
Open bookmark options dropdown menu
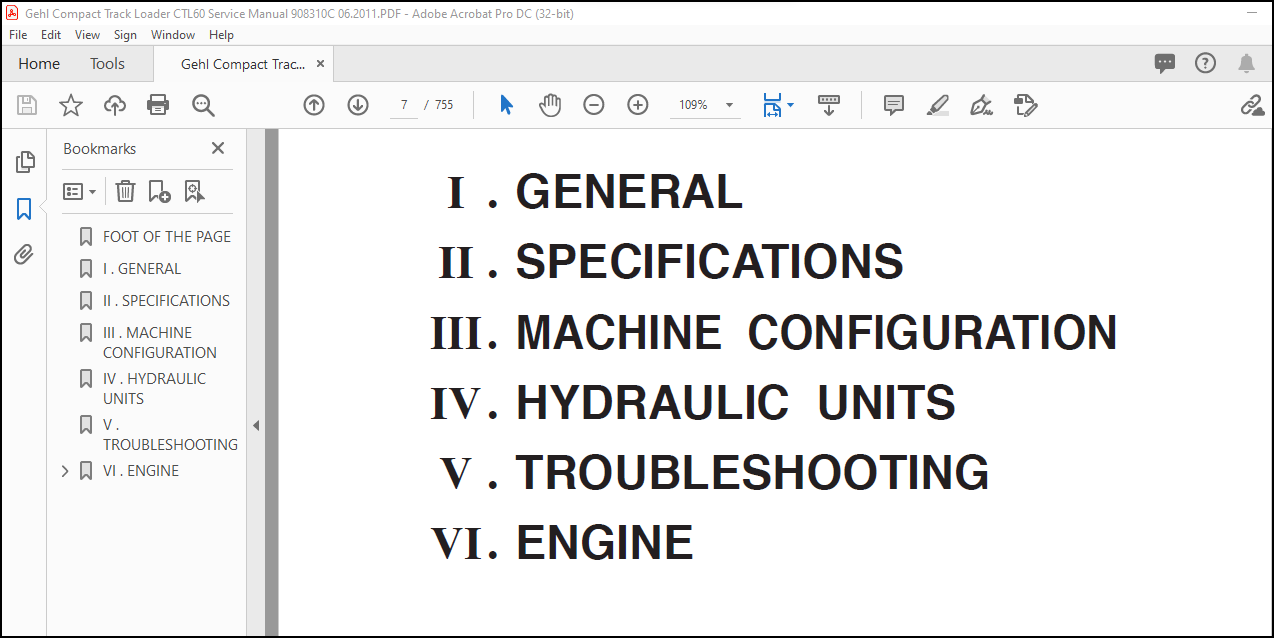pyautogui.click(x=79, y=191)
